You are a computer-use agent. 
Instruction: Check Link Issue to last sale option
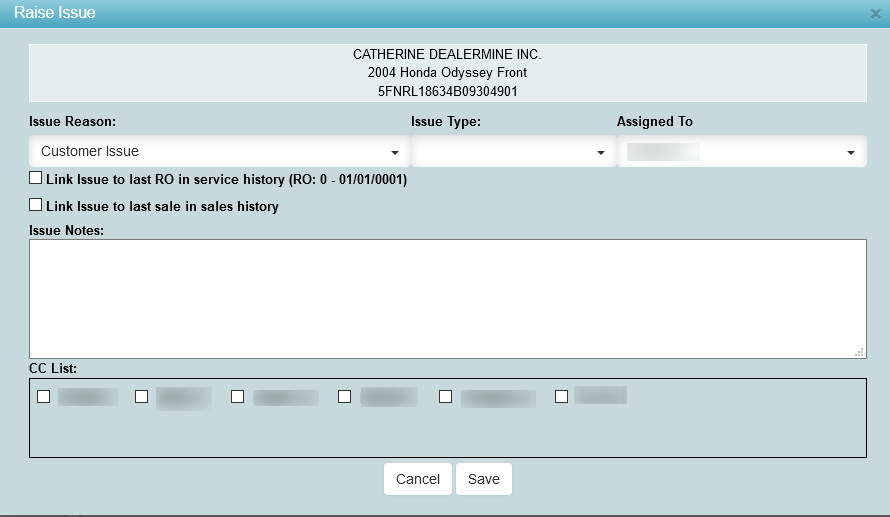[36, 205]
